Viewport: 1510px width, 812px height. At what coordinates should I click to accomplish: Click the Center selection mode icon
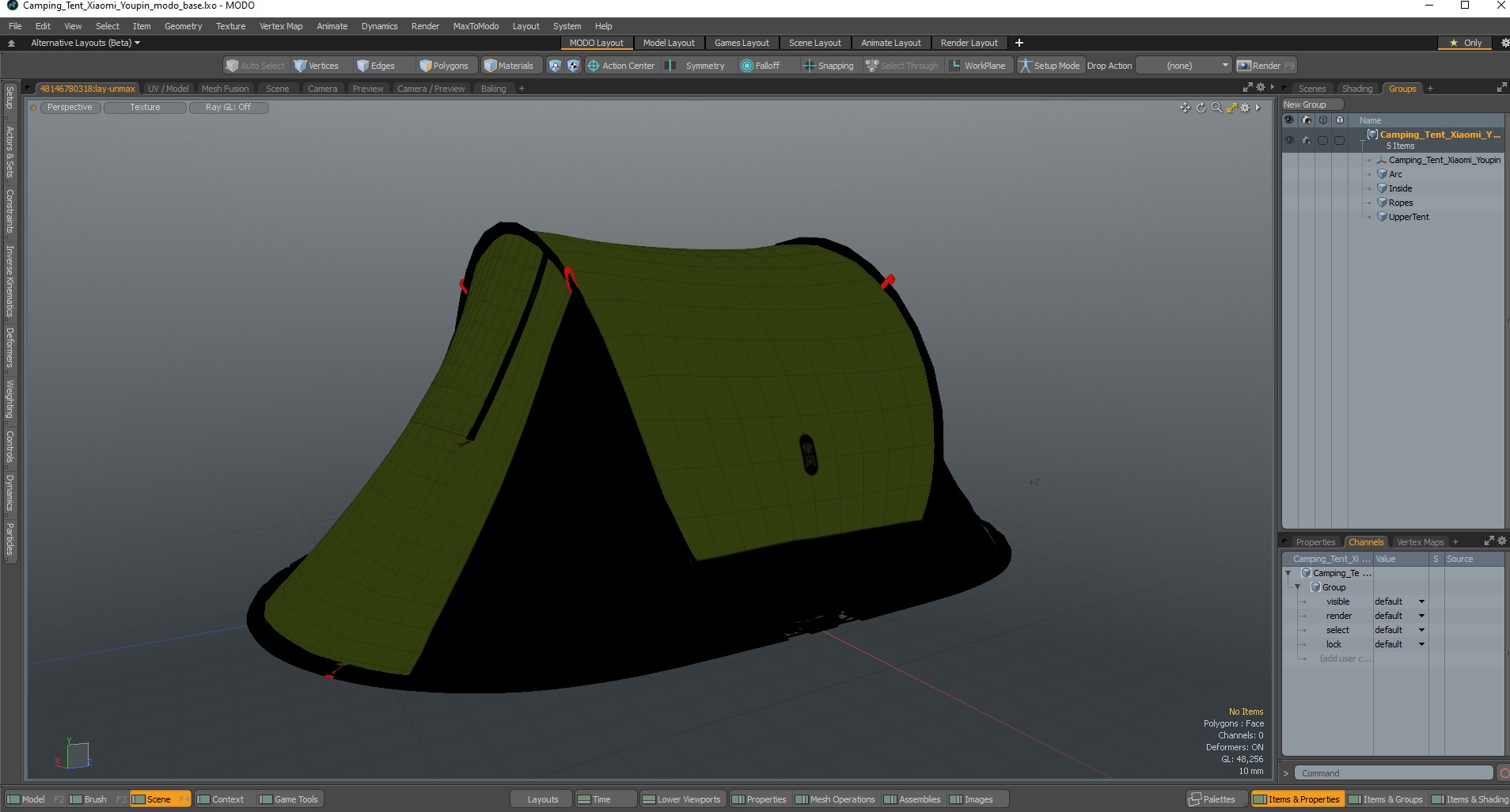tap(573, 66)
